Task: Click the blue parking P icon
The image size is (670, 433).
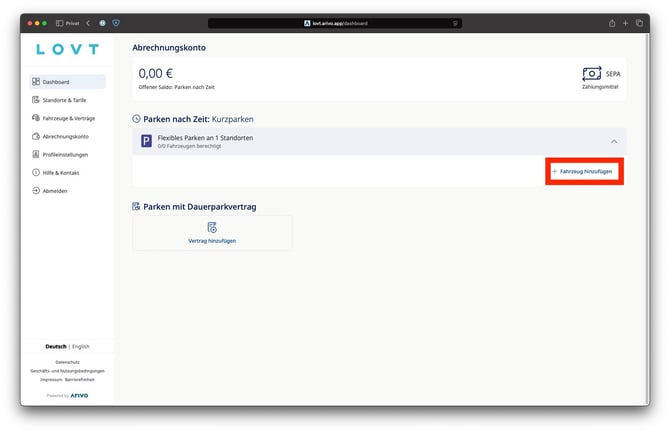Action: pyautogui.click(x=147, y=141)
